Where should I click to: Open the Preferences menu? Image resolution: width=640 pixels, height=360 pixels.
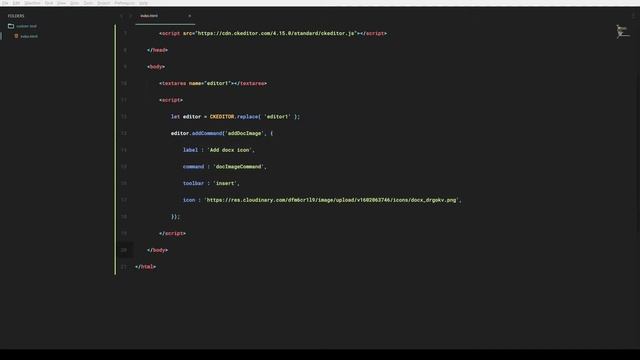(124, 3)
